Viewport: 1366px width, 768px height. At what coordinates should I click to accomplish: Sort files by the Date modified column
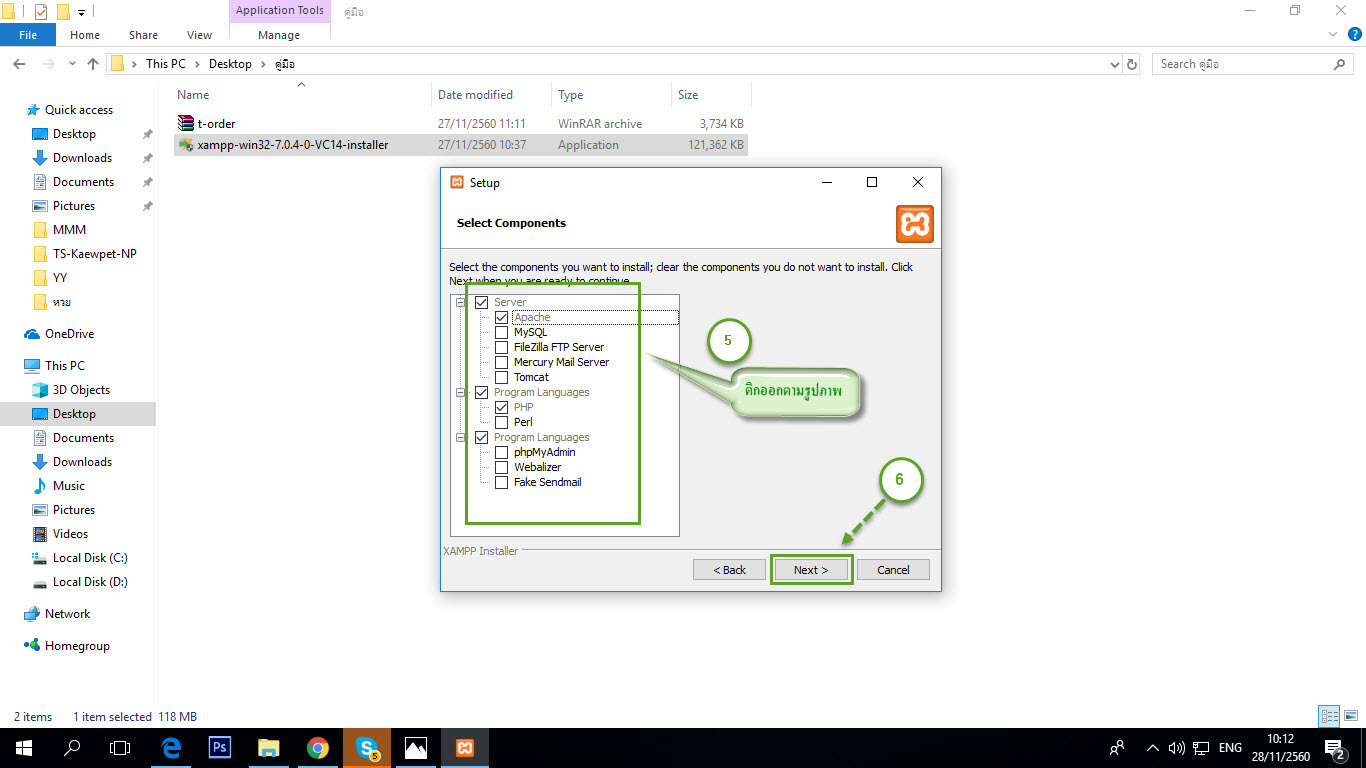pyautogui.click(x=491, y=95)
